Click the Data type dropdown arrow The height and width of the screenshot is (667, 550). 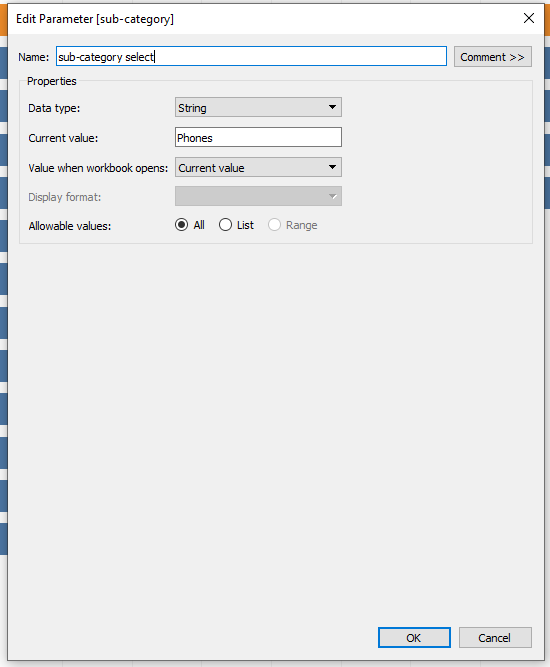333,107
